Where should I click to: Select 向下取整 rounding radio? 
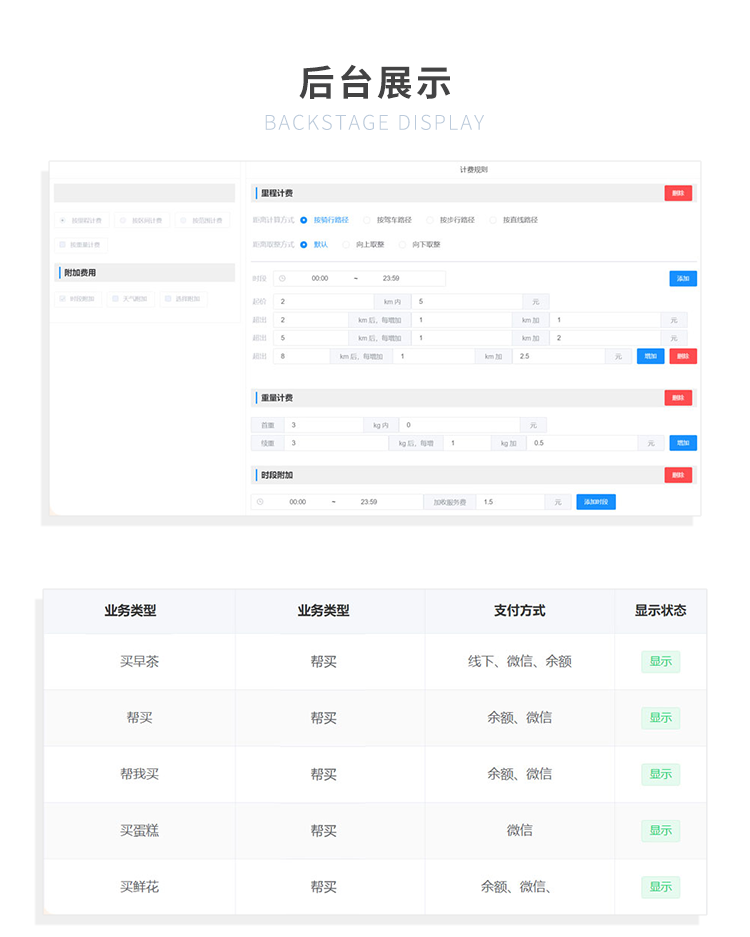[402, 244]
